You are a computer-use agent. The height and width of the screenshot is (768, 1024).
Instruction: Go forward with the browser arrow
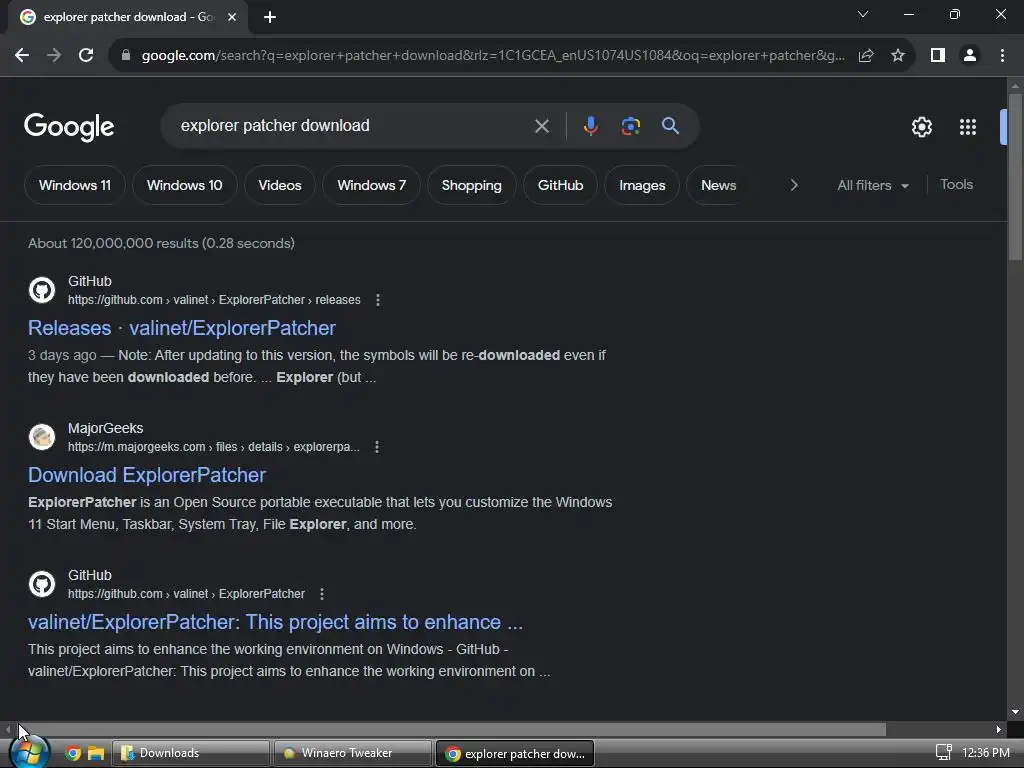(54, 56)
